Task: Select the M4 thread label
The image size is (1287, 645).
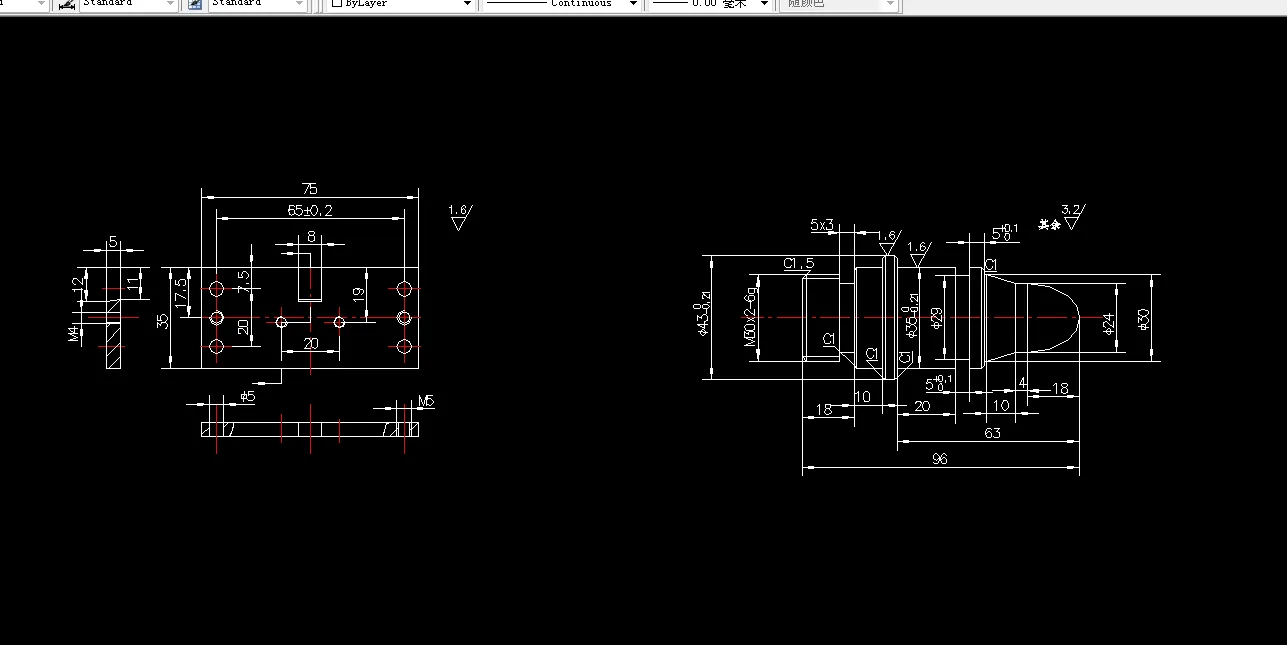Action: tap(74, 333)
